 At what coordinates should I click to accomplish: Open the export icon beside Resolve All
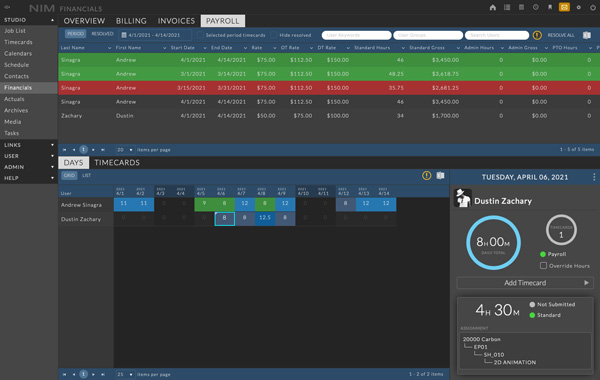587,35
